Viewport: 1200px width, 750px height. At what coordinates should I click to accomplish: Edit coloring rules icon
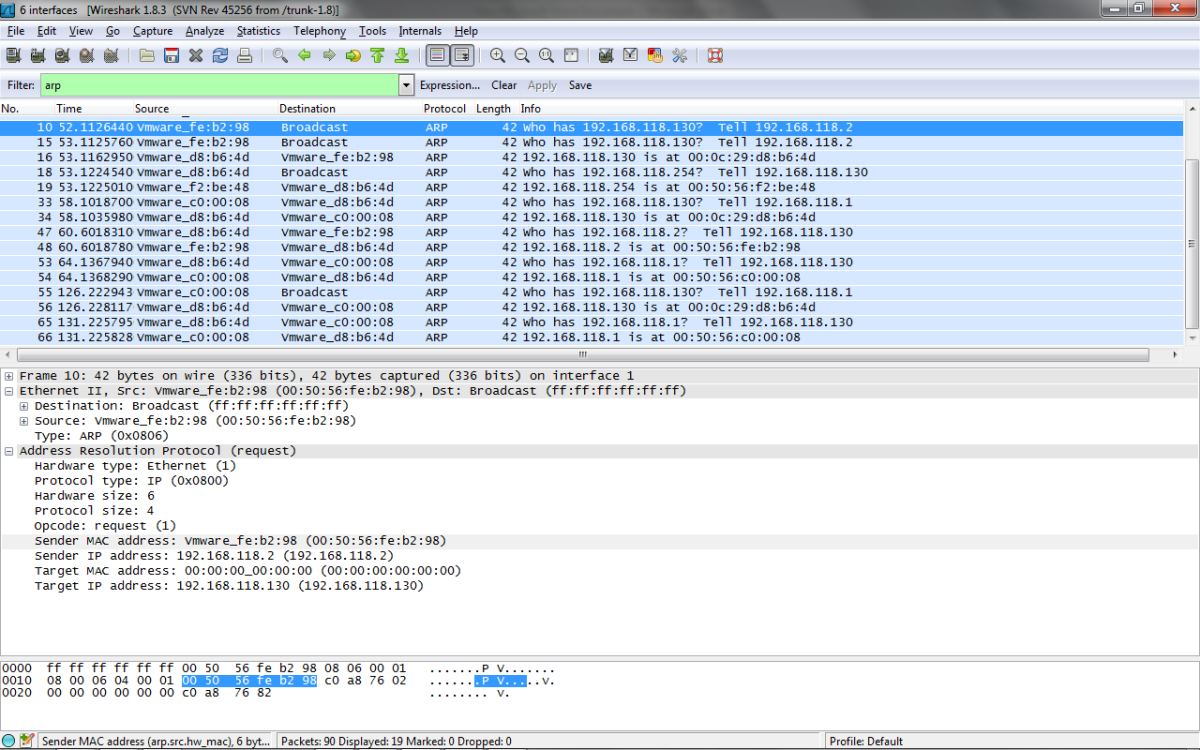point(655,56)
